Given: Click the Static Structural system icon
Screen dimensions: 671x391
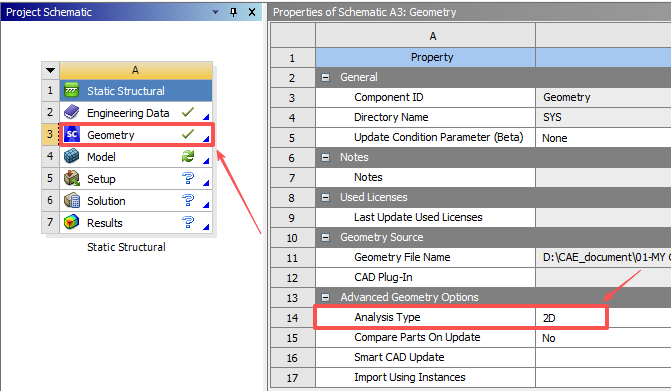Looking at the screenshot, I should pyautogui.click(x=71, y=90).
